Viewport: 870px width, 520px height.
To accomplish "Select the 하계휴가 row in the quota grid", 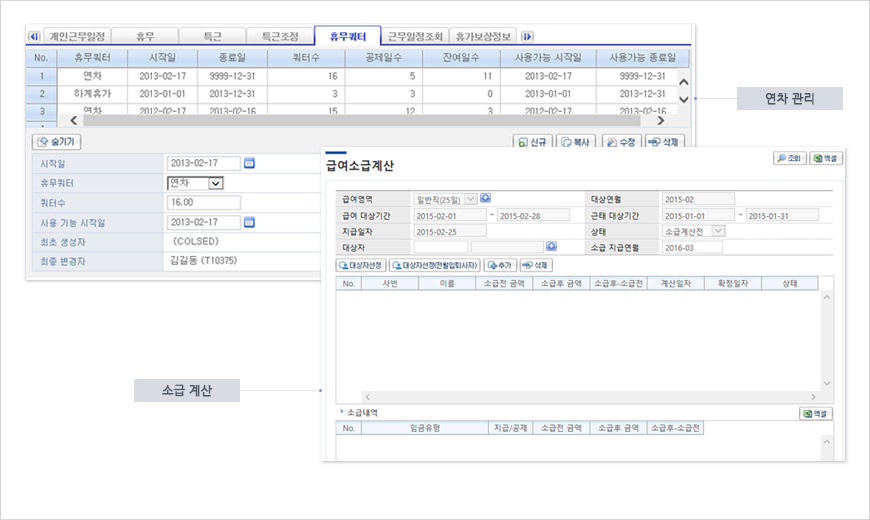I will pyautogui.click(x=95, y=93).
